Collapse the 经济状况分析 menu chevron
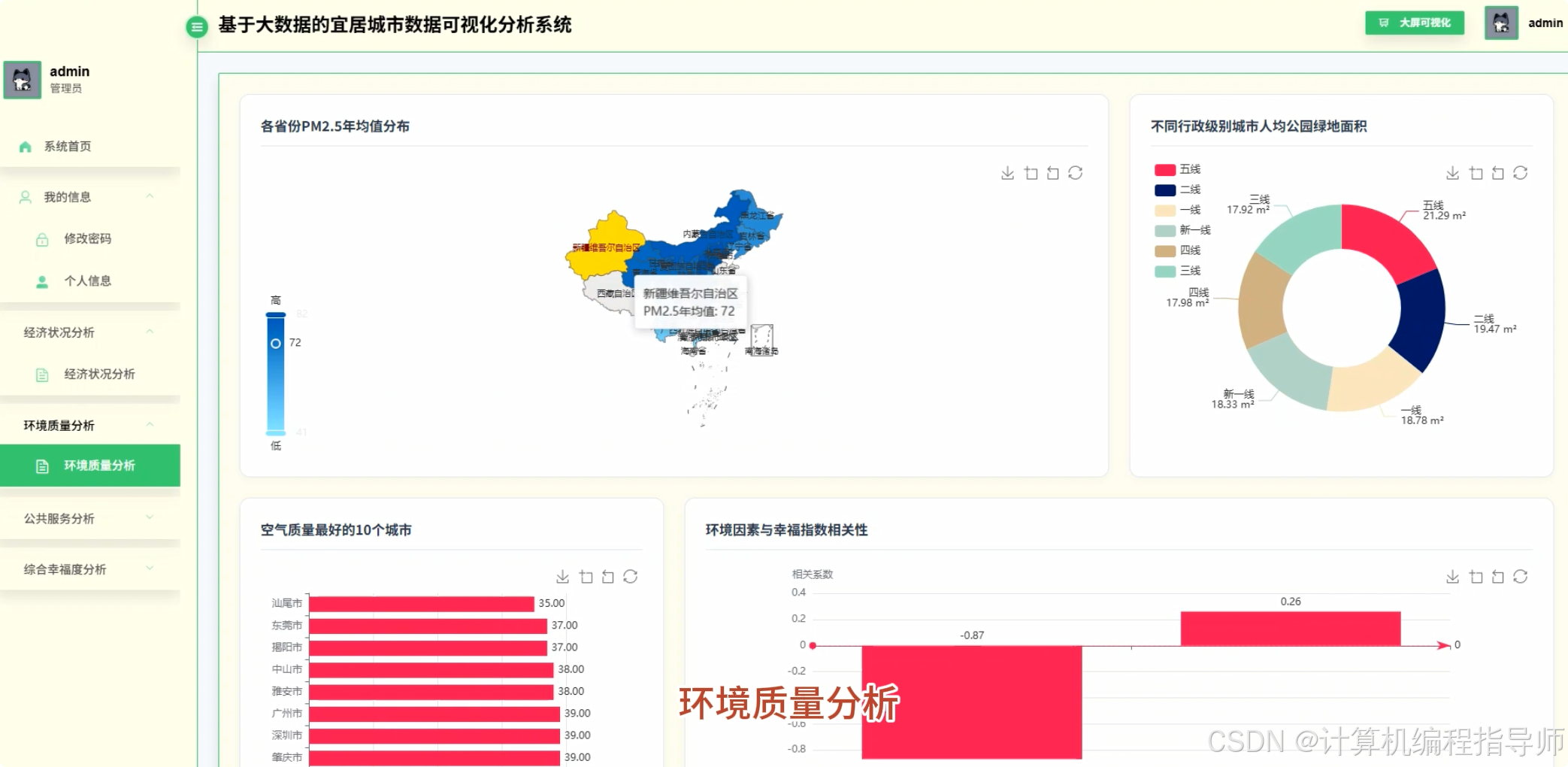Screen dimensions: 1568x767 150,332
